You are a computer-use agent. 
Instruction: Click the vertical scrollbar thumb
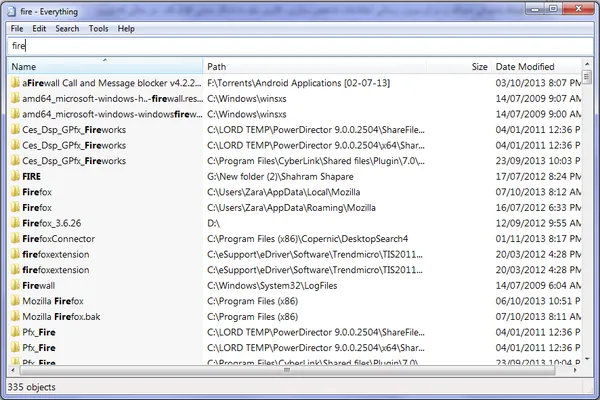point(587,77)
